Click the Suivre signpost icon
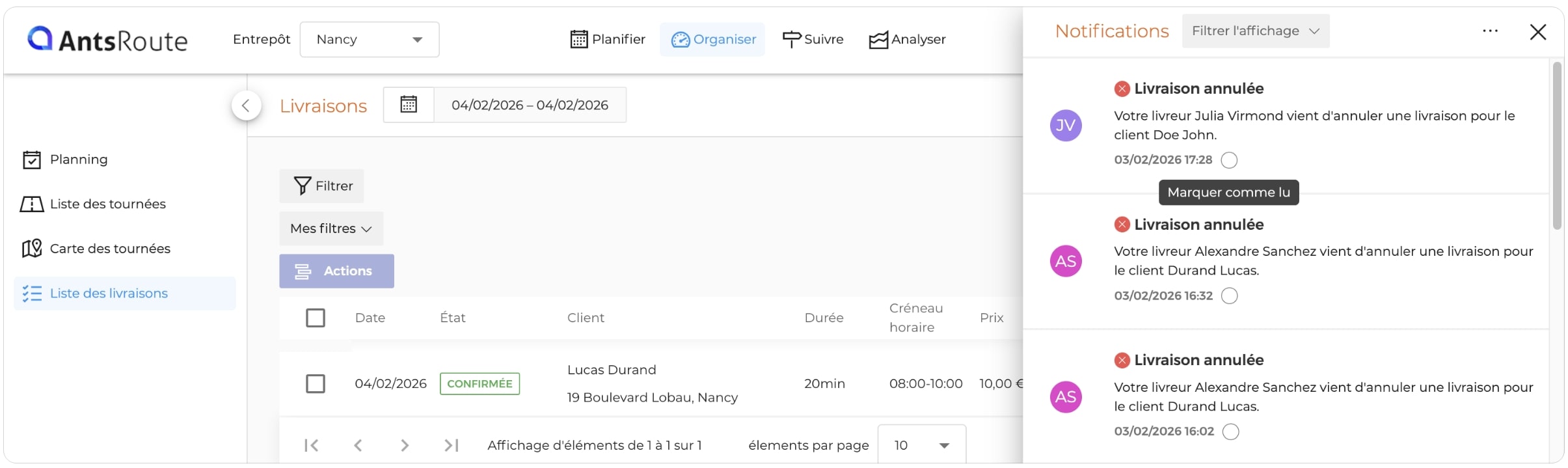Viewport: 1568px width, 468px height. pyautogui.click(x=791, y=40)
